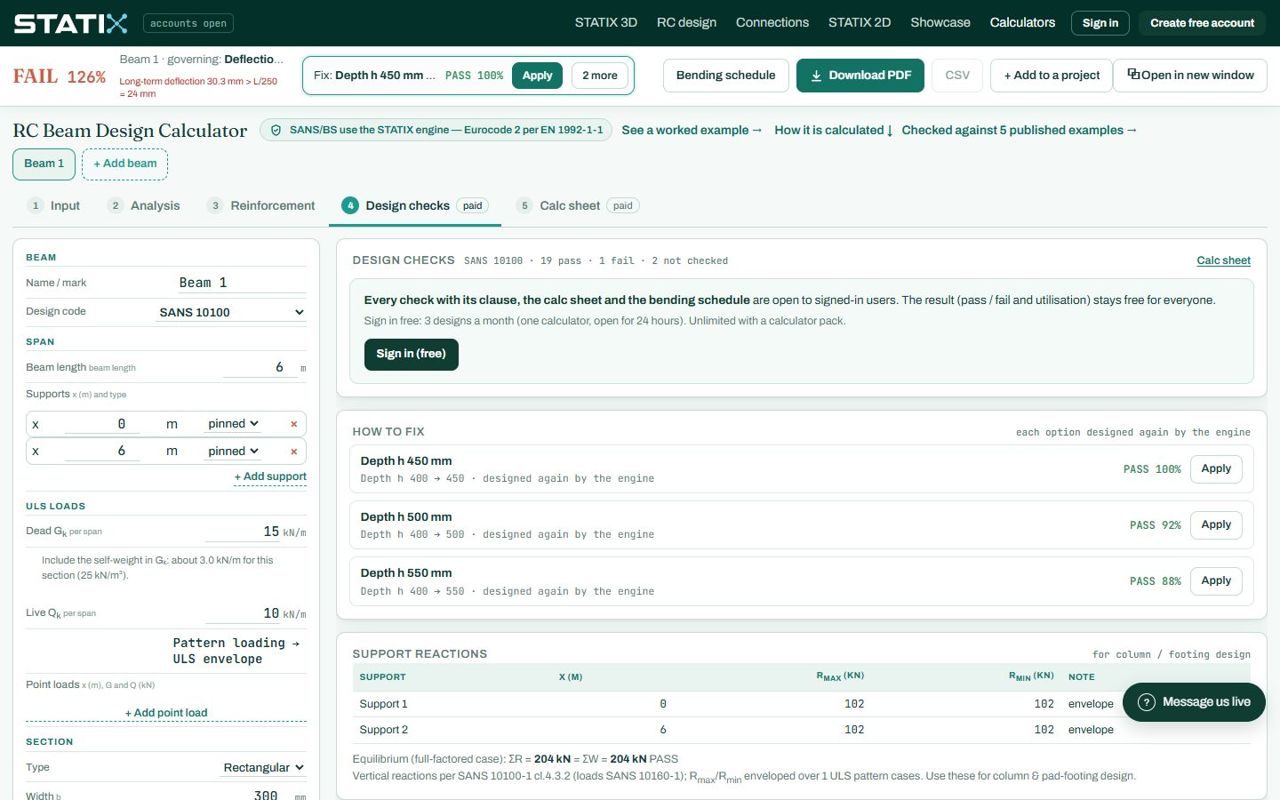Expand the 2 more fixes option

(x=600, y=75)
